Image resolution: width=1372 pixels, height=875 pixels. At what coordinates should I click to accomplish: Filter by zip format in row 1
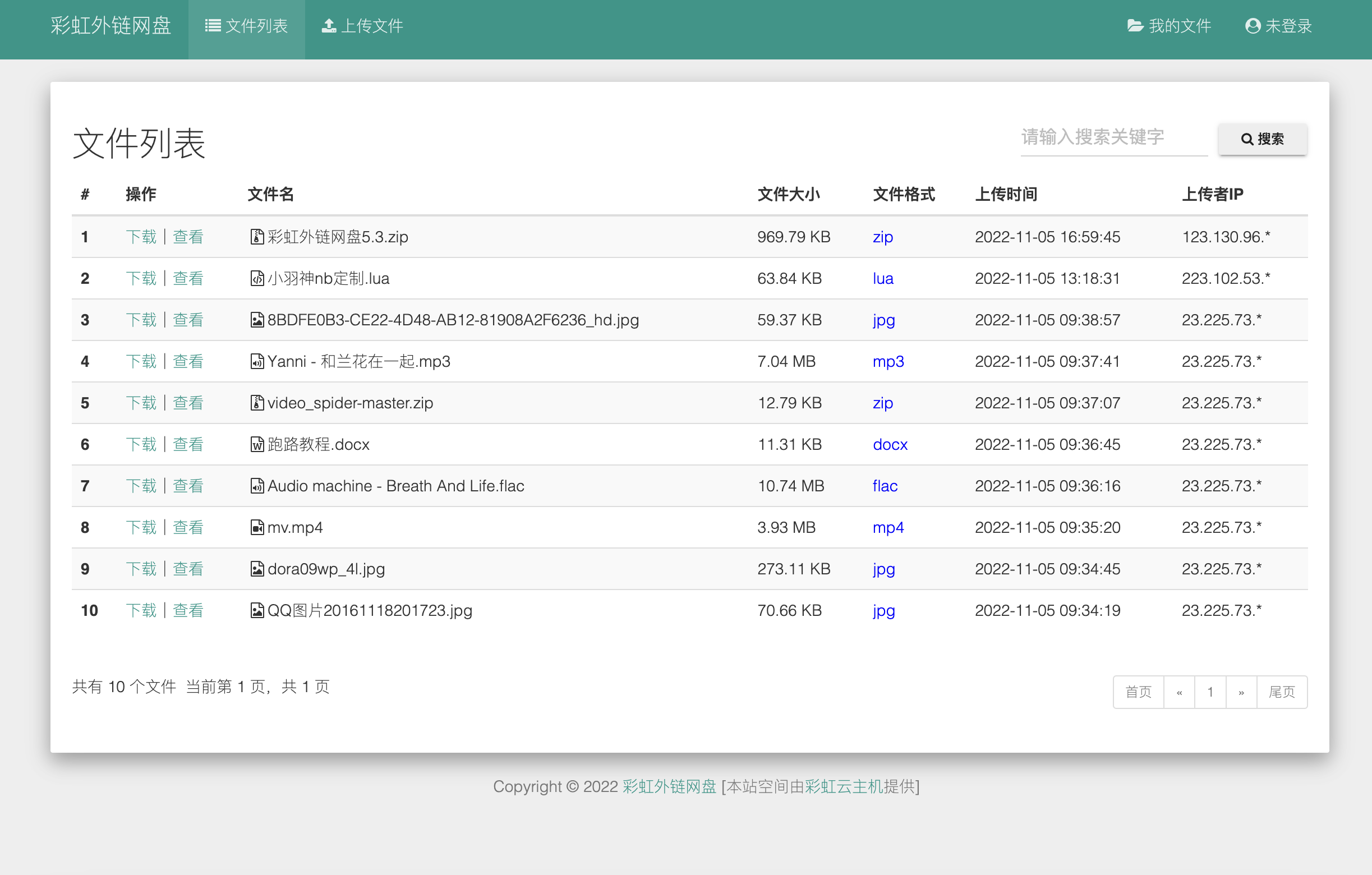click(882, 237)
